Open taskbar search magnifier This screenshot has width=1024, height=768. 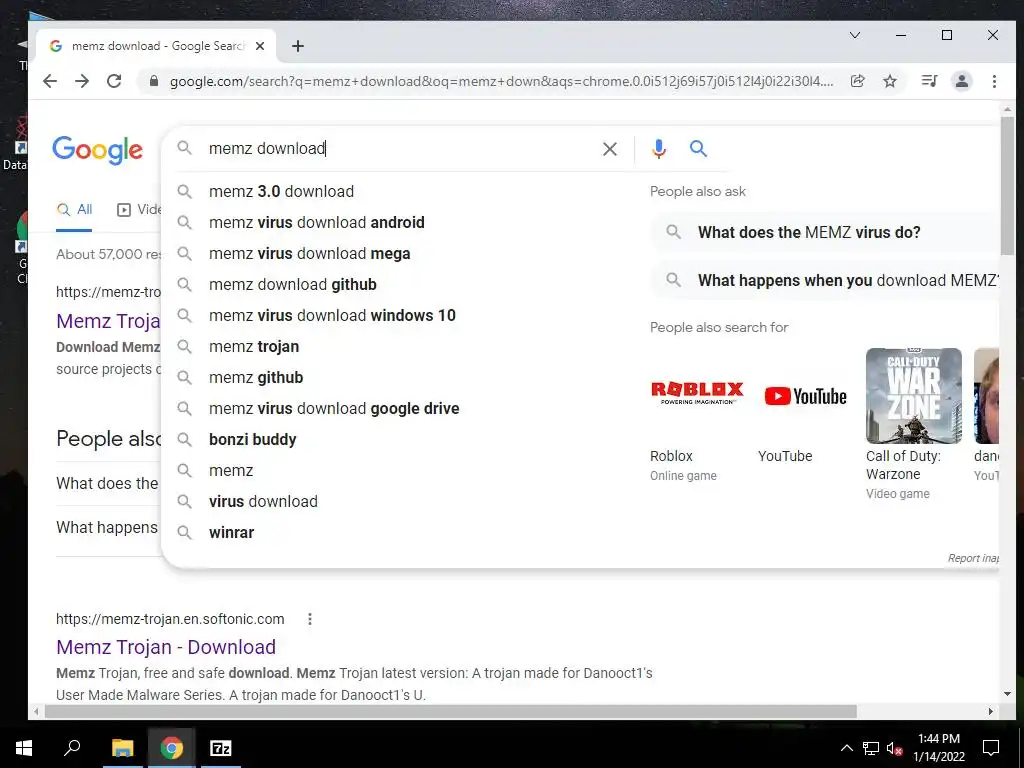pyautogui.click(x=72, y=748)
